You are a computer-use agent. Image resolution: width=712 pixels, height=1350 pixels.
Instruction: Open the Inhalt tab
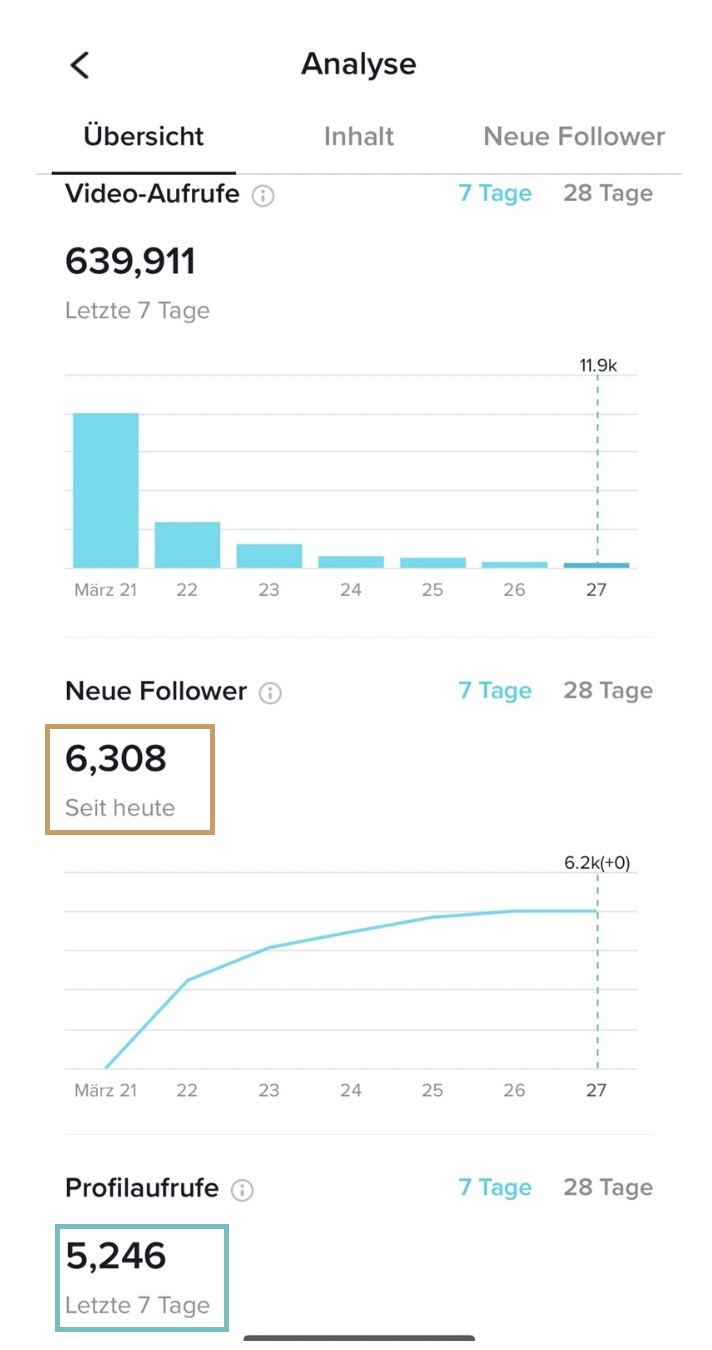359,137
